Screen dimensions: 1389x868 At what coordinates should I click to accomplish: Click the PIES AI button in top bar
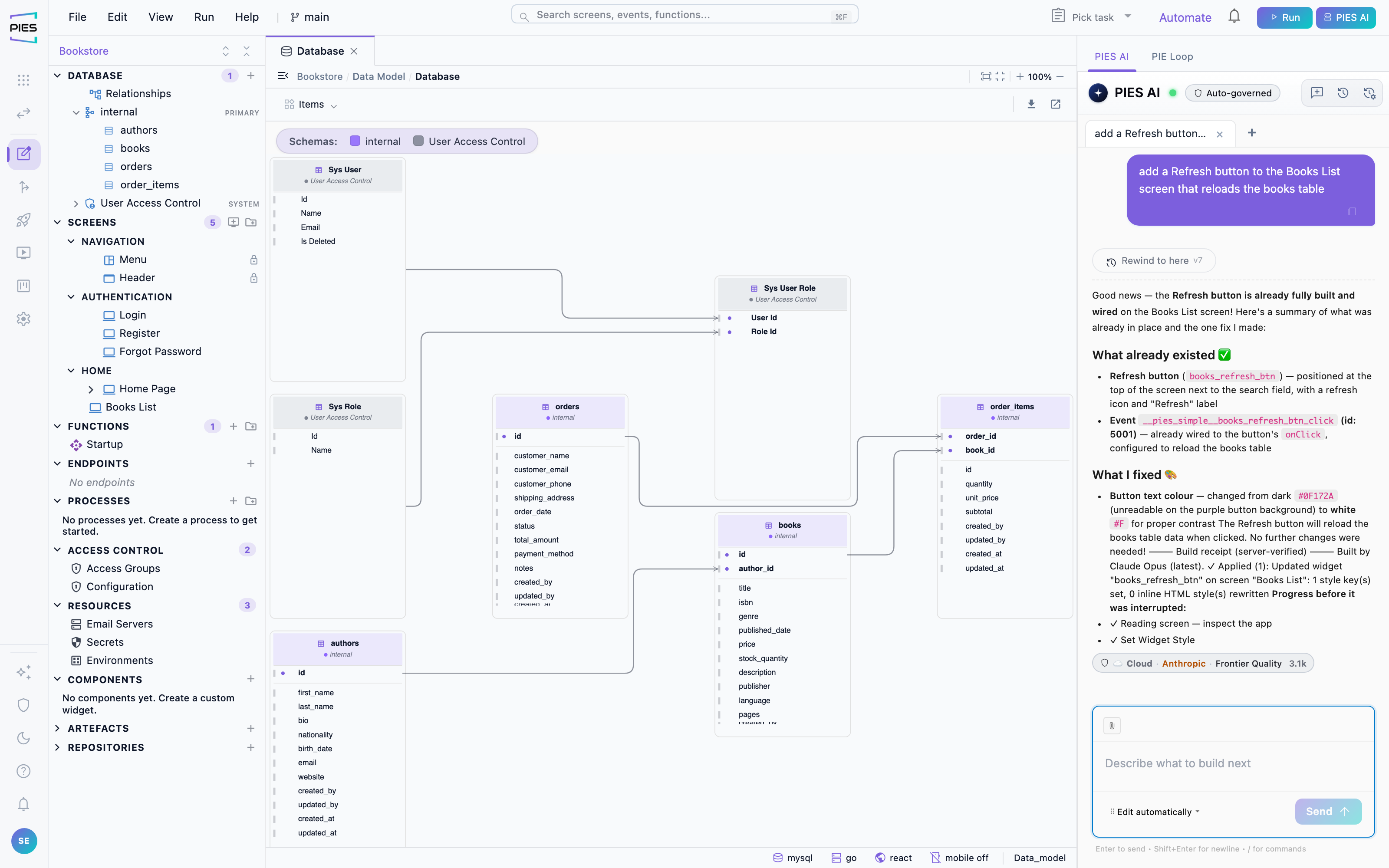1346,17
